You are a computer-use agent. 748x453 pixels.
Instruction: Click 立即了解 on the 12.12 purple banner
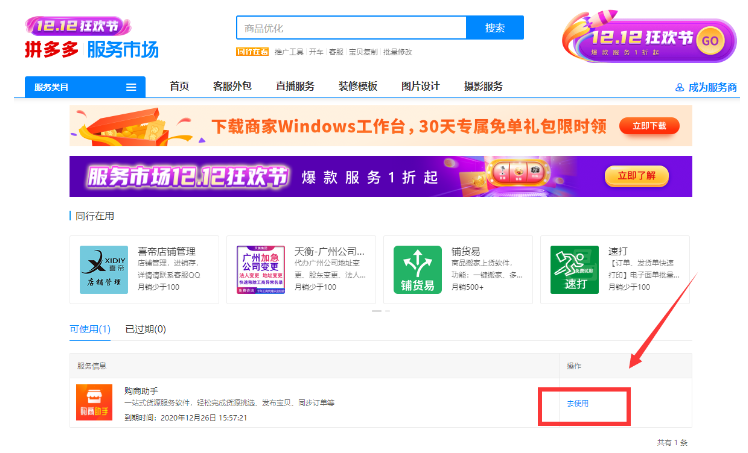637,176
